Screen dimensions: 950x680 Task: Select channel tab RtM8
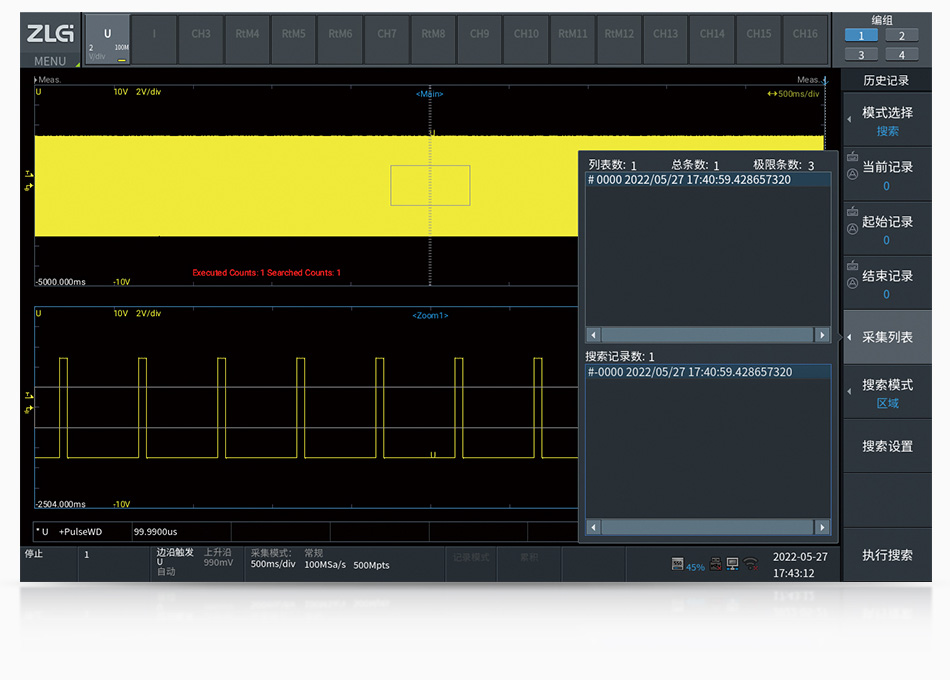(x=433, y=39)
